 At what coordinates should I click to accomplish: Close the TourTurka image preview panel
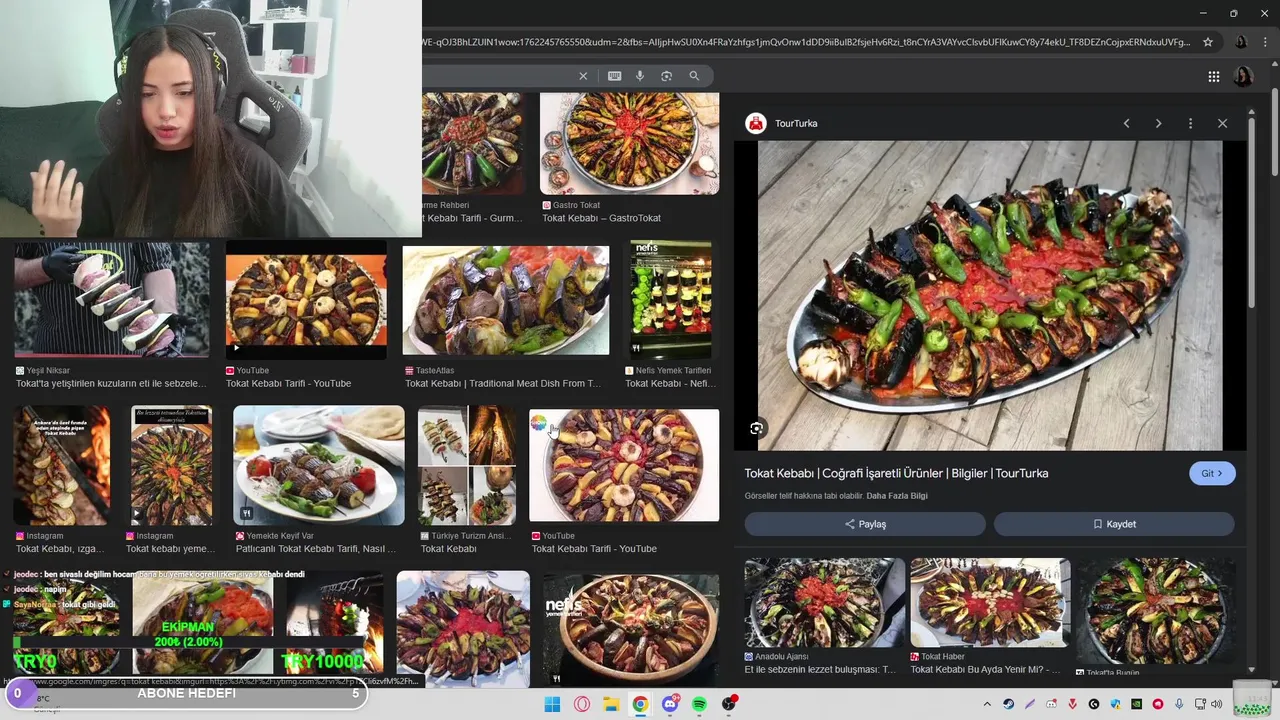pos(1222,123)
